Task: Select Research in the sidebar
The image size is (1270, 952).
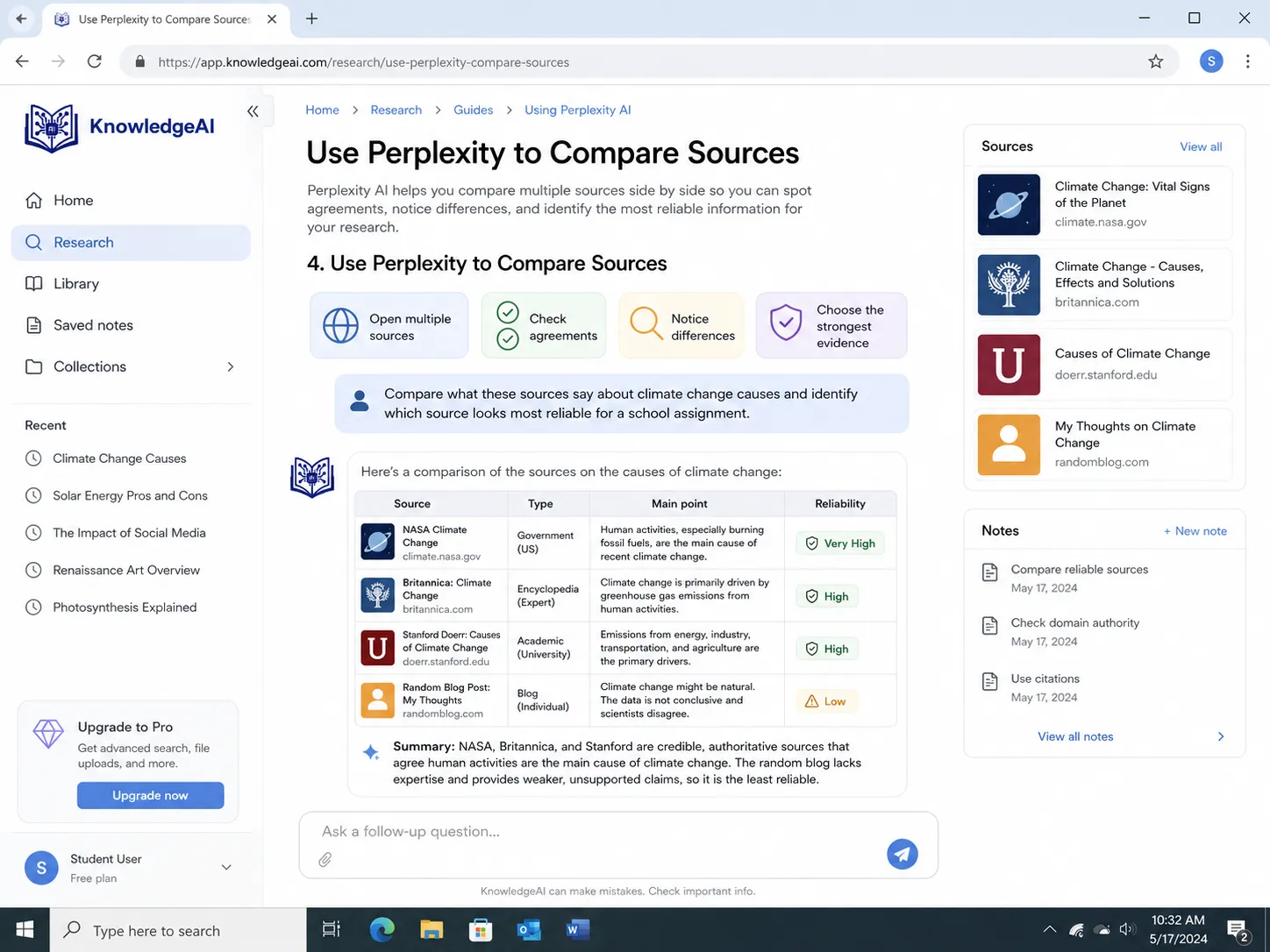Action: 131,243
